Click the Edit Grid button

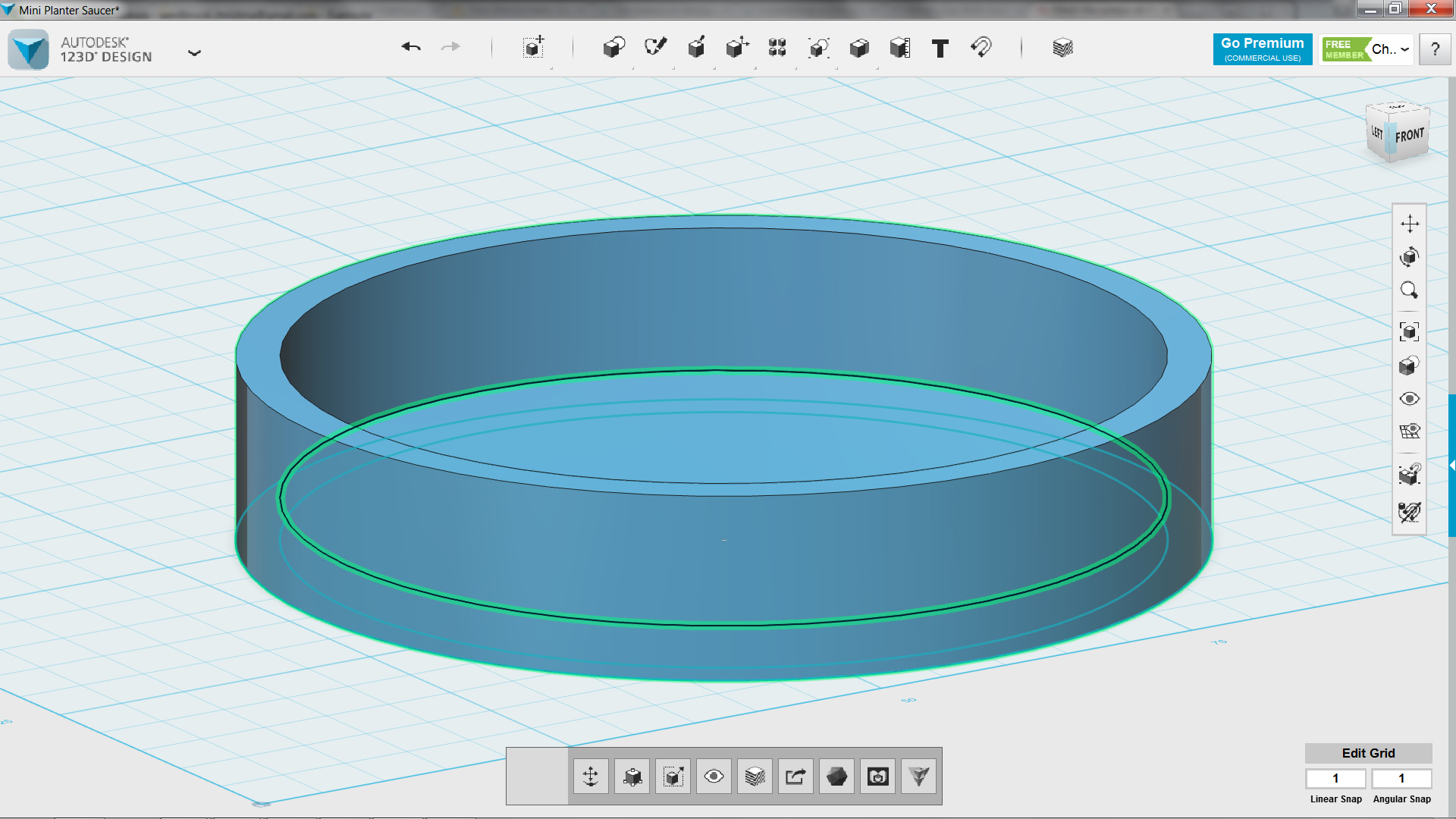[1368, 753]
